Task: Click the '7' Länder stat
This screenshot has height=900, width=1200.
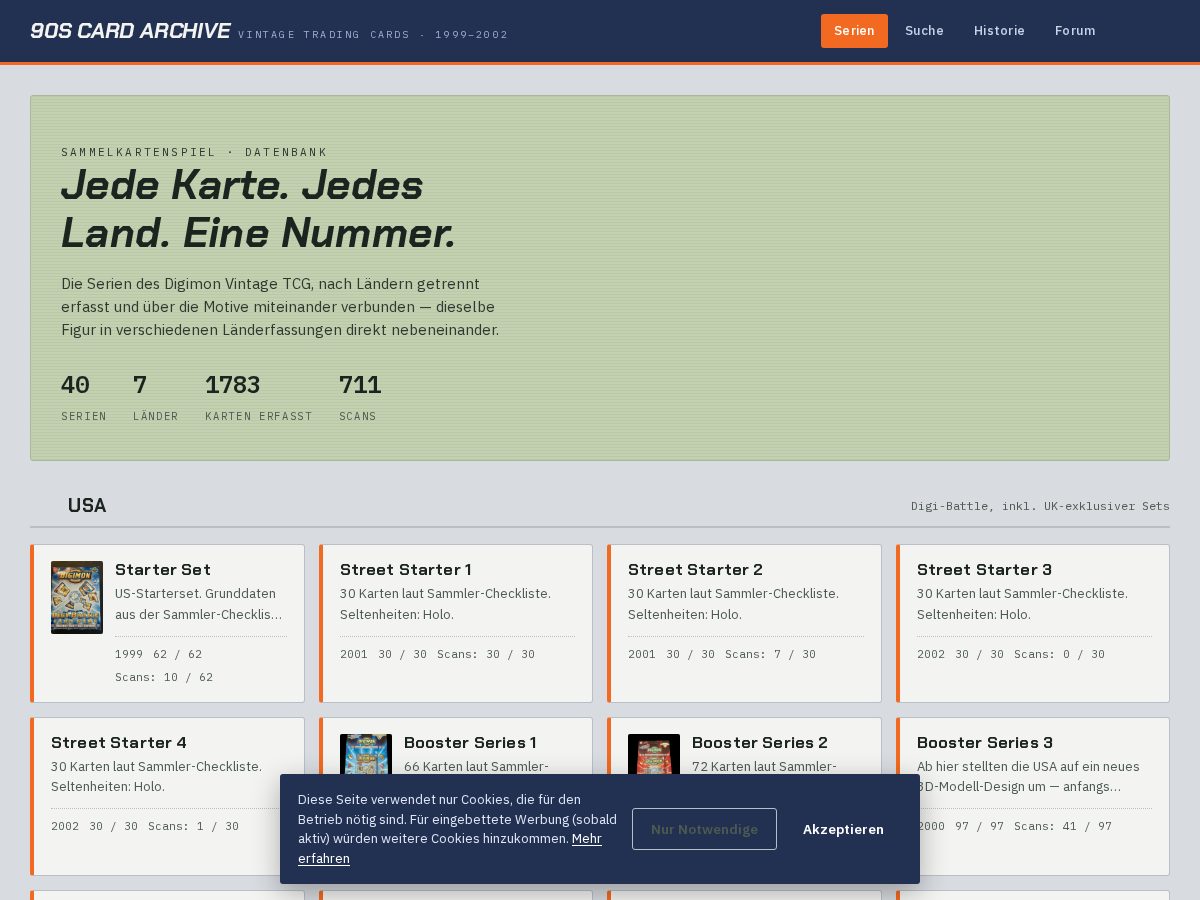Action: 155,397
